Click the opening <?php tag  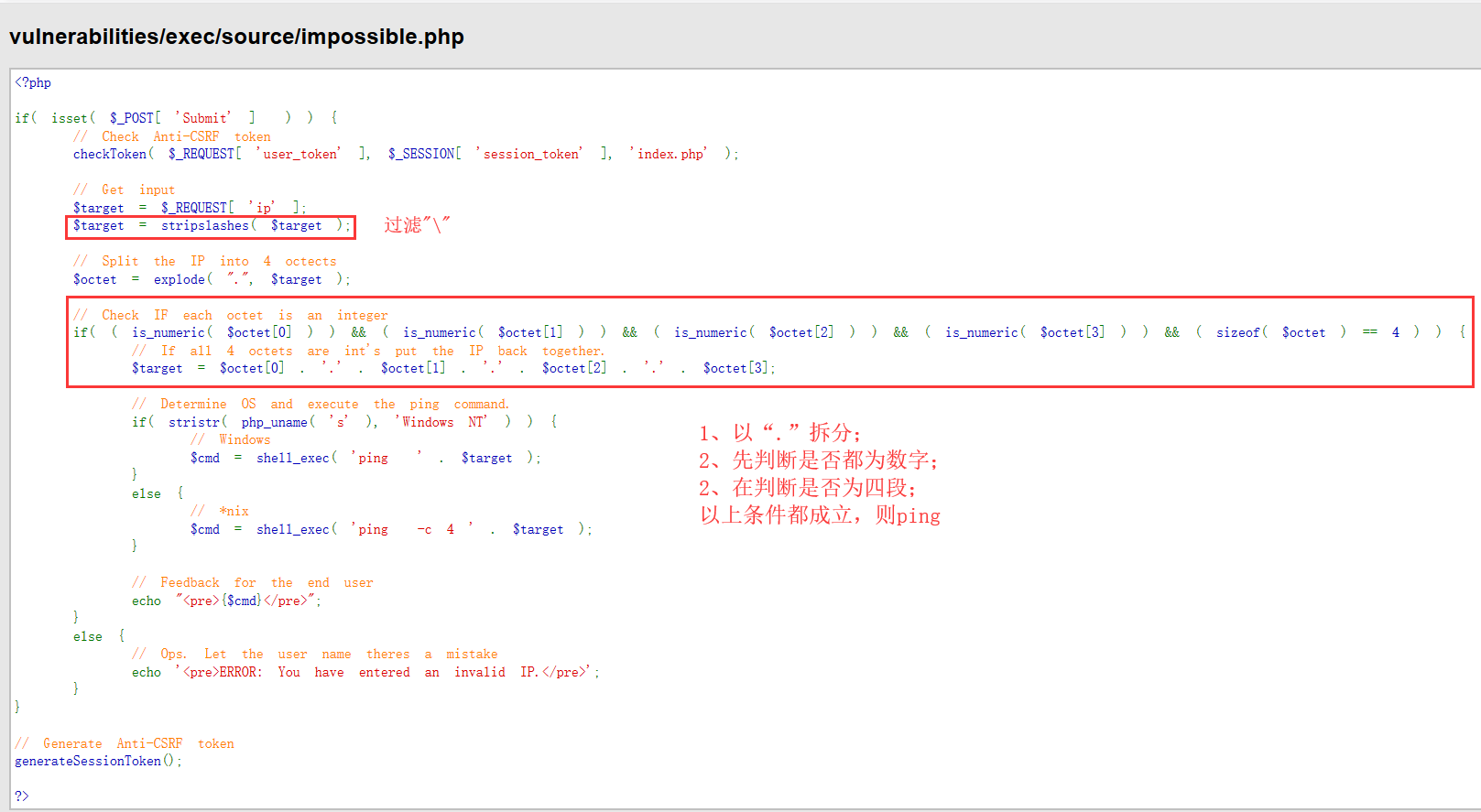33,82
